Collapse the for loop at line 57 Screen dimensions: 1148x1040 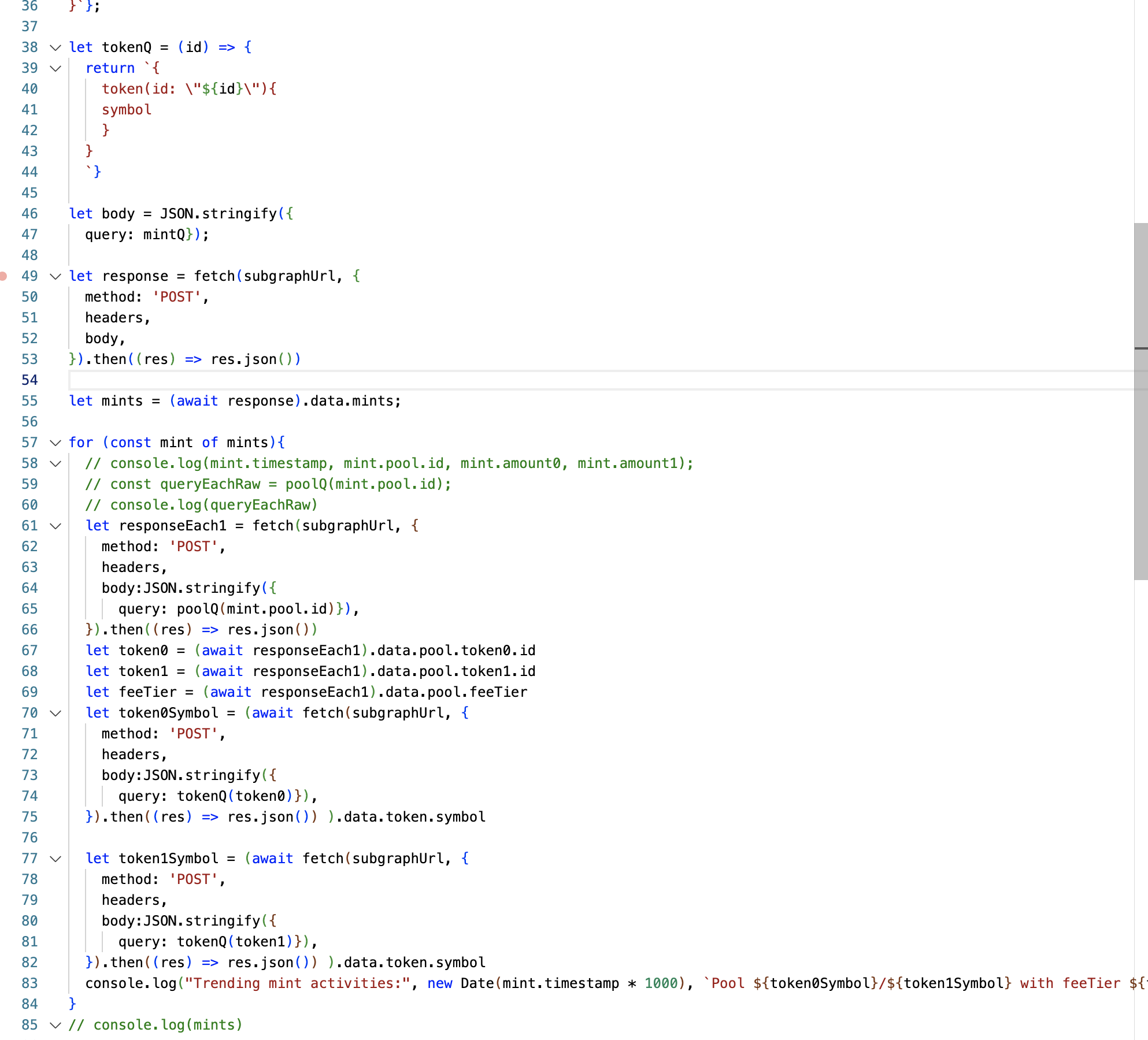55,443
